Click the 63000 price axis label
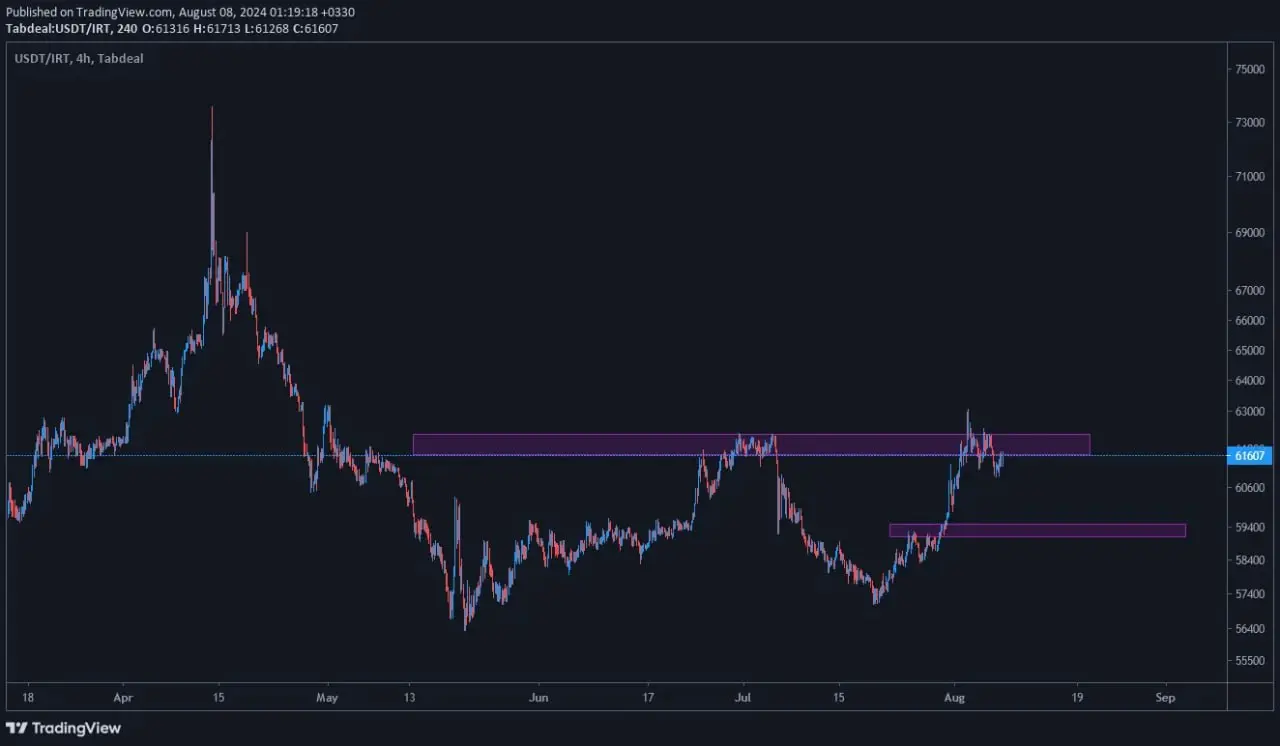 (1251, 411)
